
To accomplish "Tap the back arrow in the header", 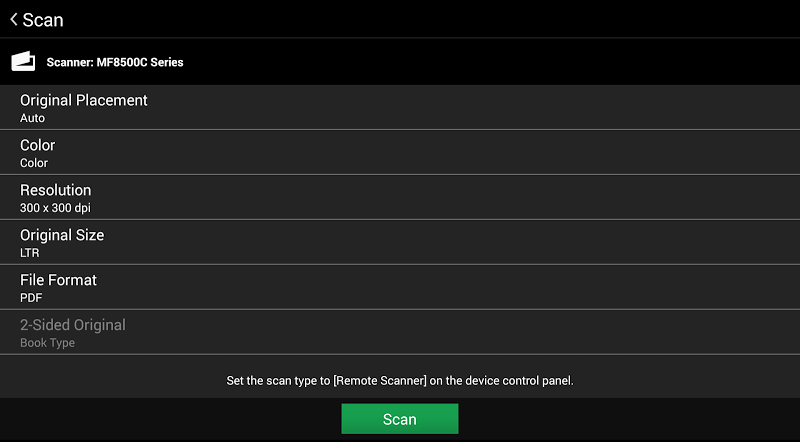I will tap(14, 19).
